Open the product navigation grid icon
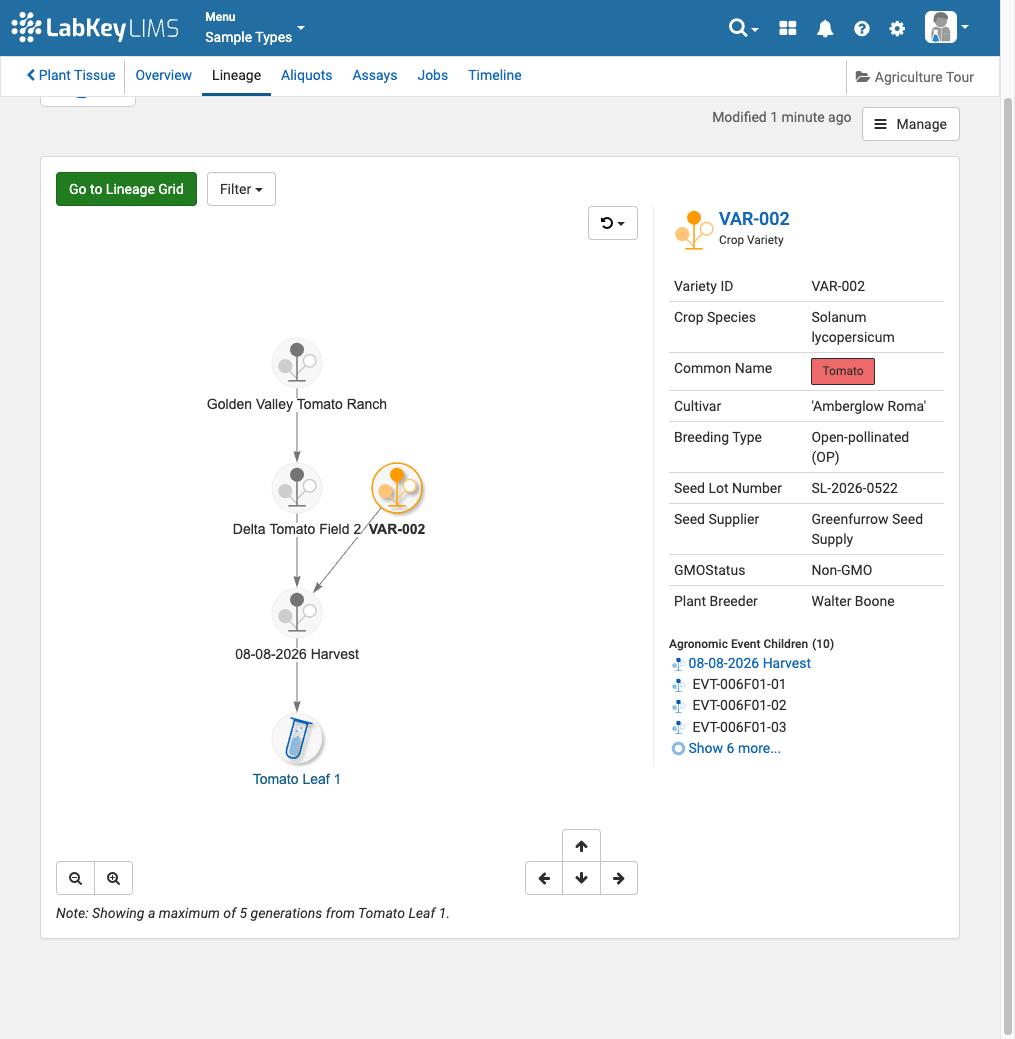Viewport: 1015px width, 1039px height. point(787,28)
